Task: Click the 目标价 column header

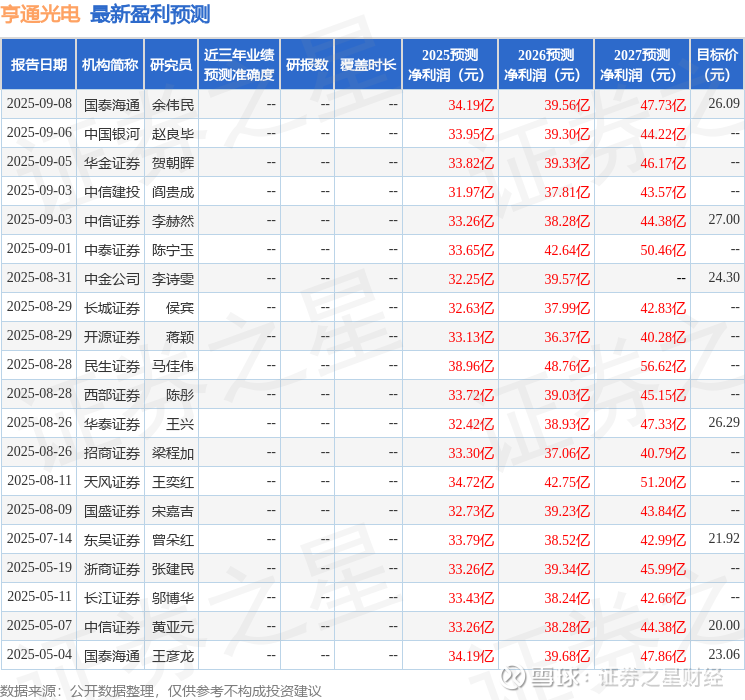Action: (717, 65)
